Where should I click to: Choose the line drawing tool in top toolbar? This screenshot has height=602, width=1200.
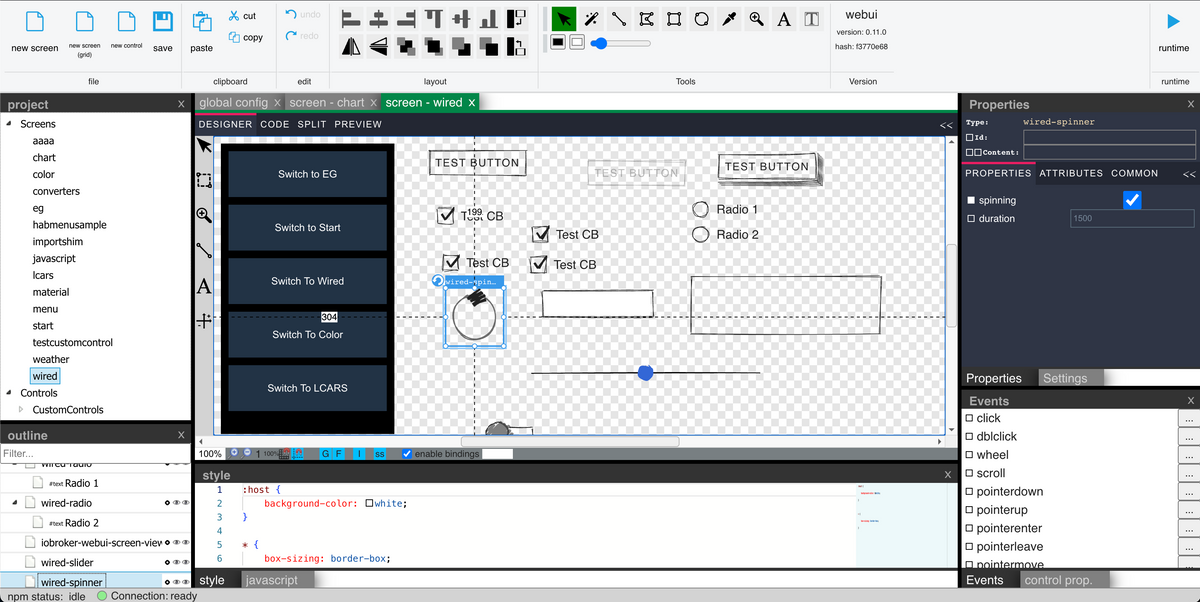[x=619, y=18]
